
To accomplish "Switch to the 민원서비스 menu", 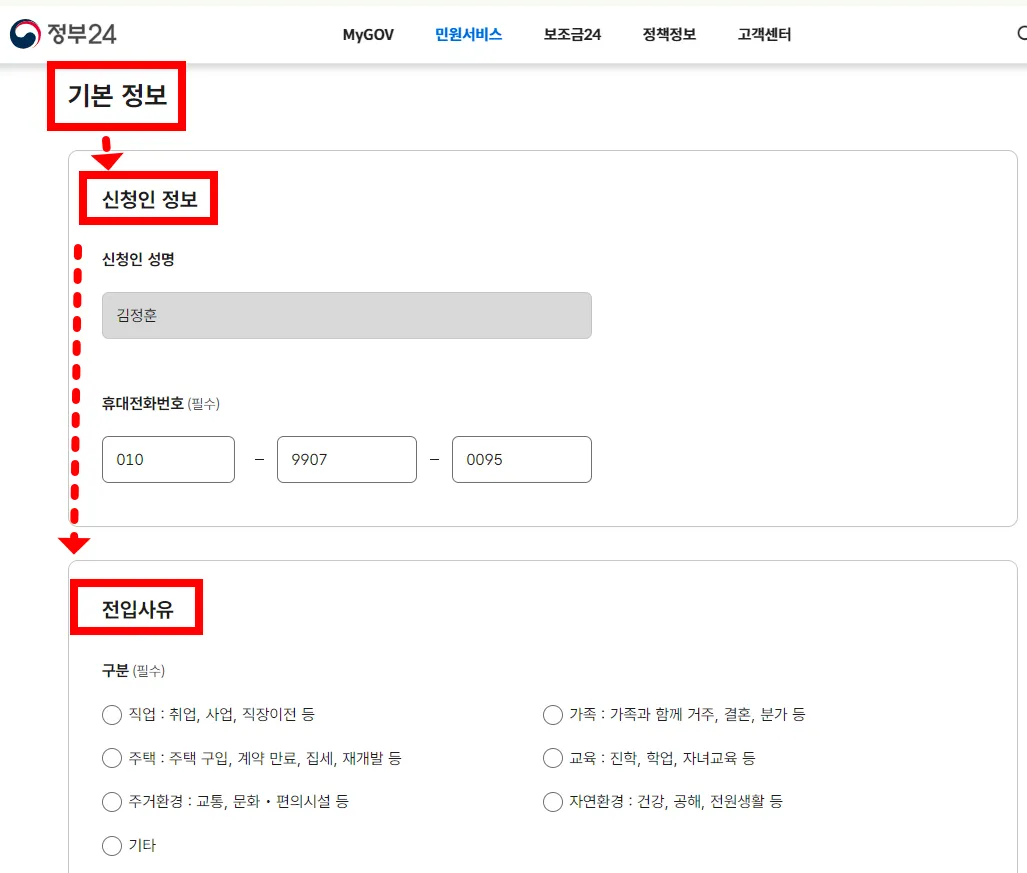I will click(x=468, y=33).
